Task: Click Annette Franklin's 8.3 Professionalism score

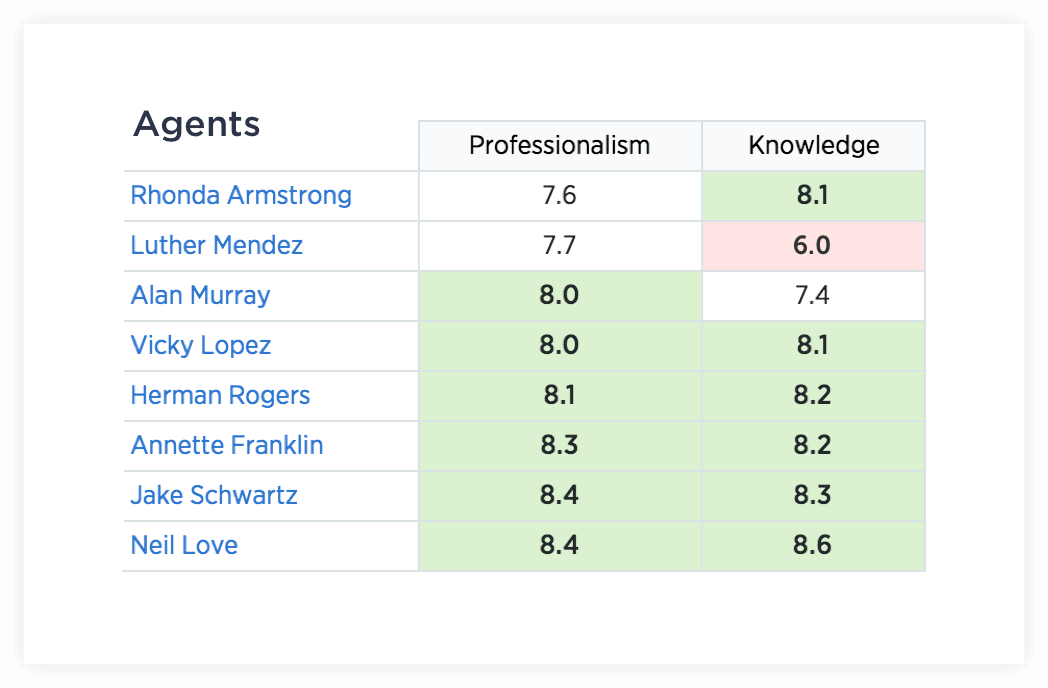Action: [x=559, y=445]
